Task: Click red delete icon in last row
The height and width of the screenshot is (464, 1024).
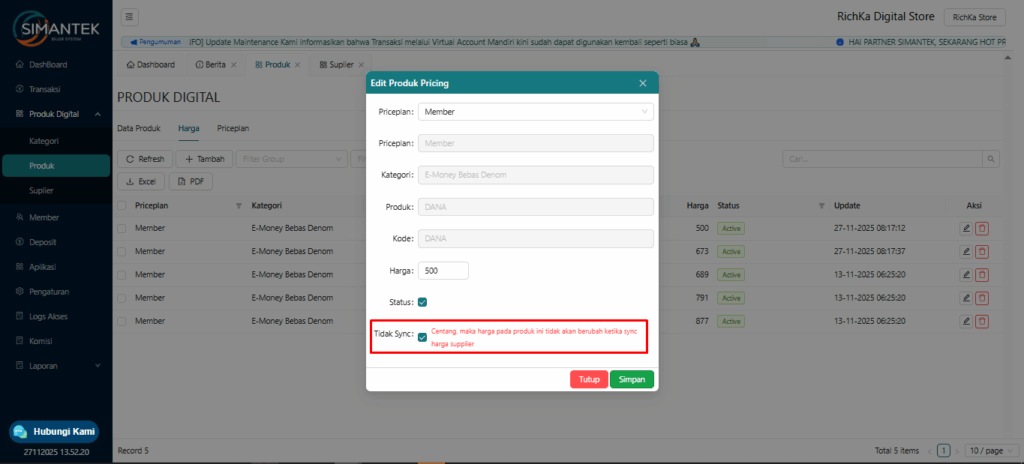Action: [x=982, y=321]
